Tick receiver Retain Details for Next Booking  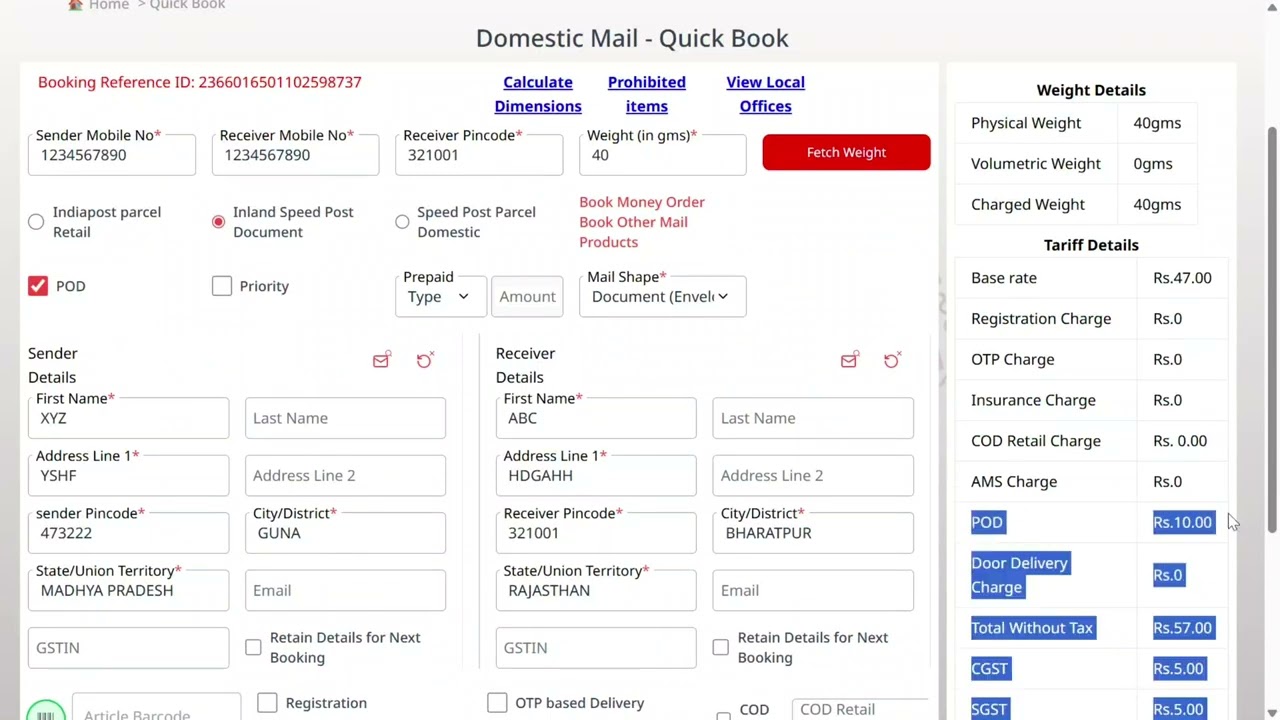pyautogui.click(x=721, y=648)
